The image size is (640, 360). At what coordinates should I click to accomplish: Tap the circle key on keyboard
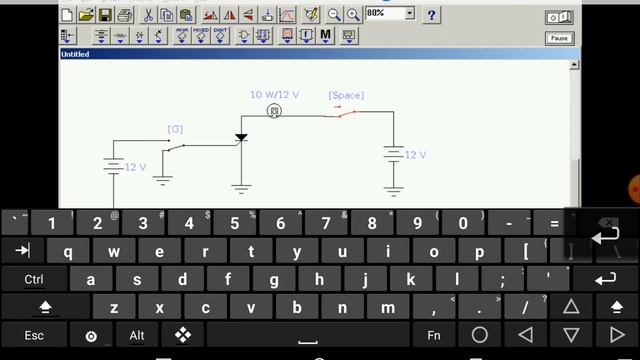click(480, 336)
